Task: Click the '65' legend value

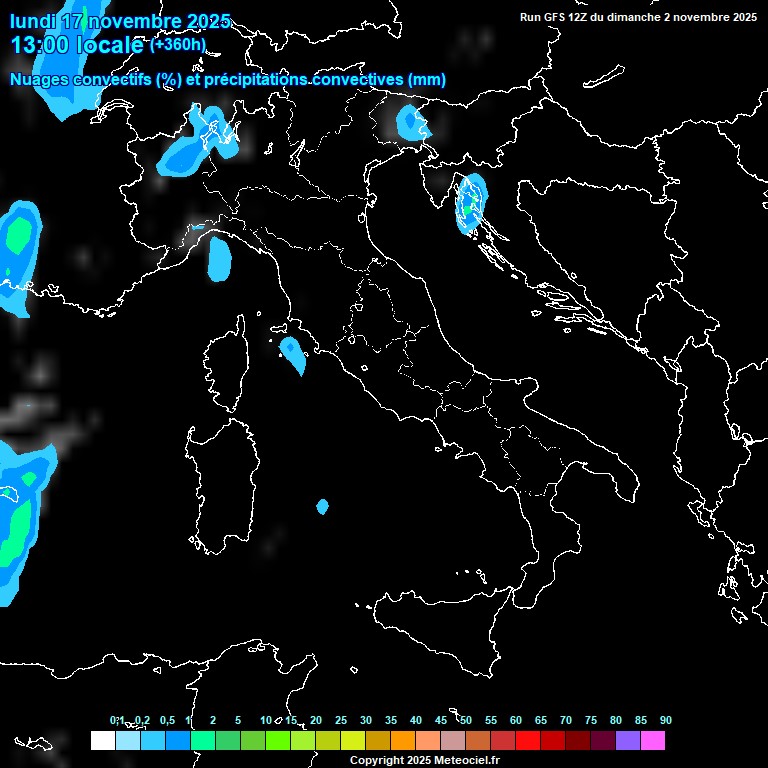Action: coord(541,720)
